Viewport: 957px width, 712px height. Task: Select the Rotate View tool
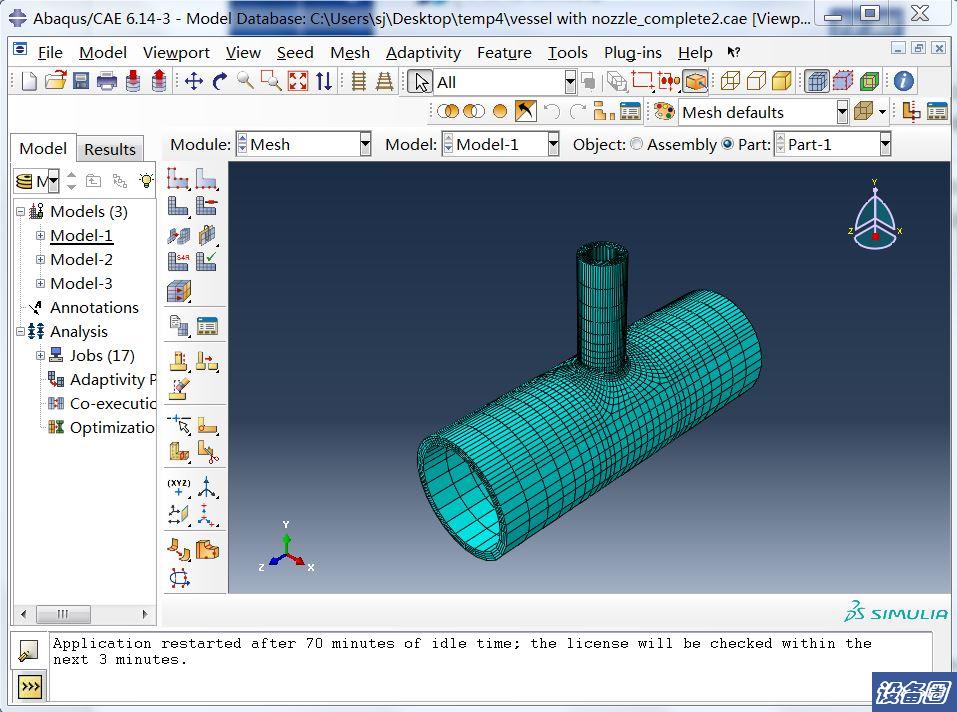220,81
